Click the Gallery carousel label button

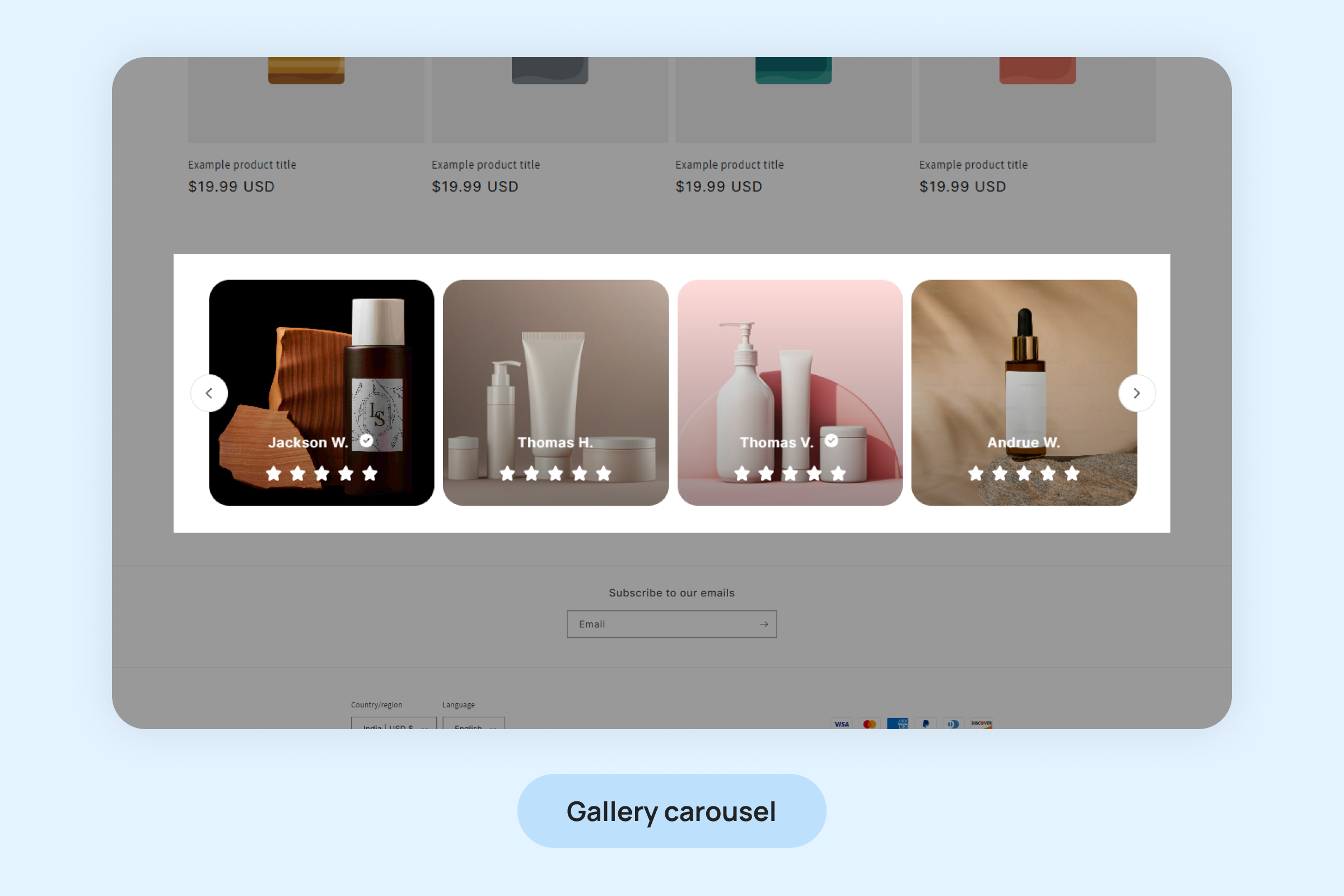coord(671,811)
